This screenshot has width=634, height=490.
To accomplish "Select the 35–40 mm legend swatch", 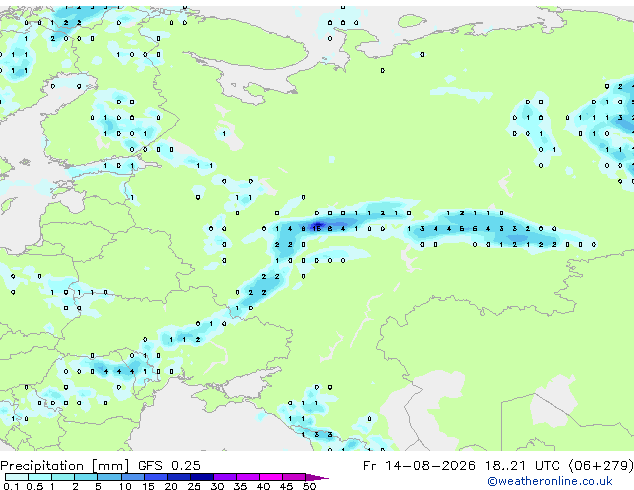I will 248,477.
